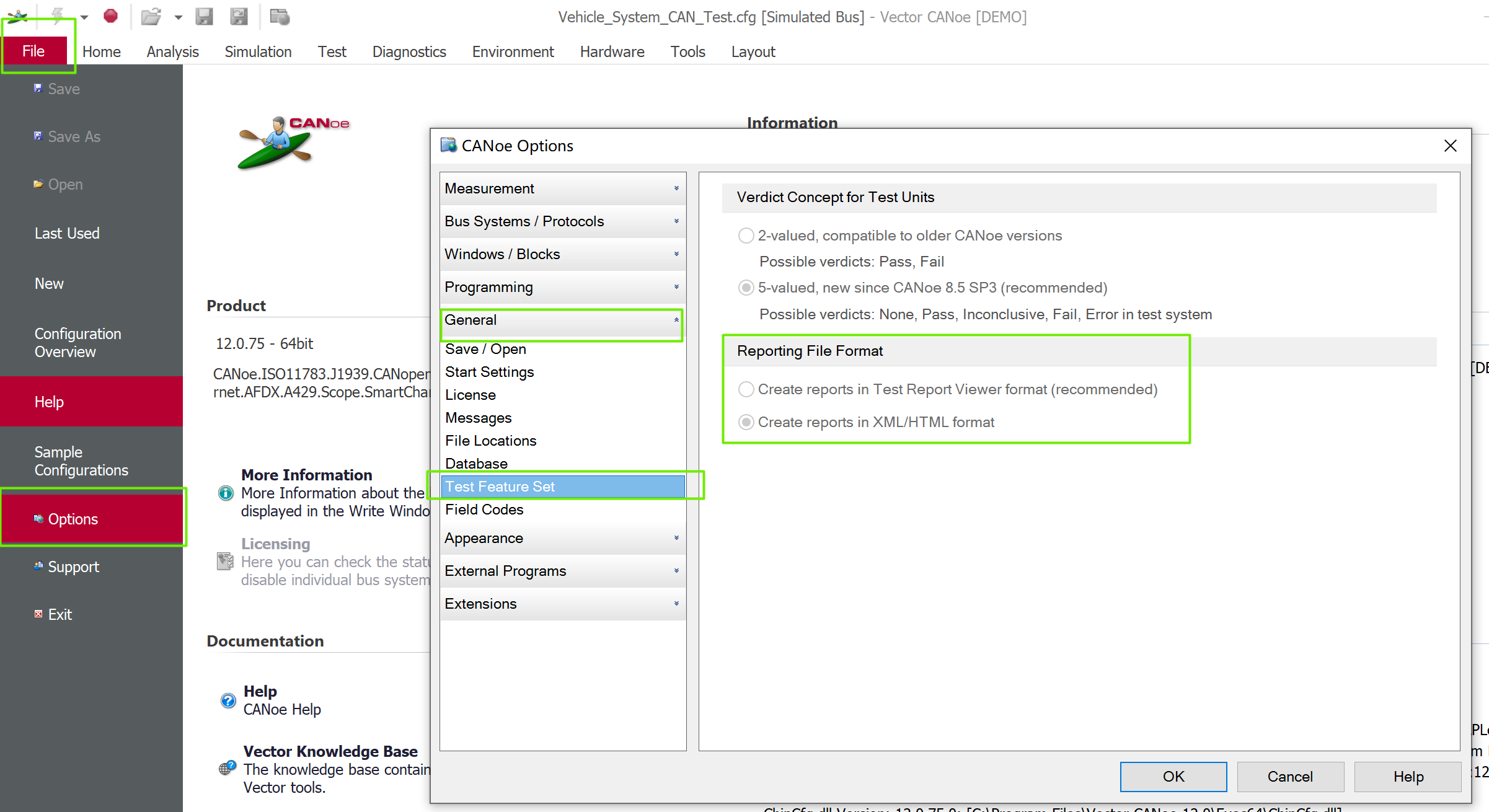Click the CANoe kayak application icon
Screen dimensions: 1489x812
coord(17,16)
